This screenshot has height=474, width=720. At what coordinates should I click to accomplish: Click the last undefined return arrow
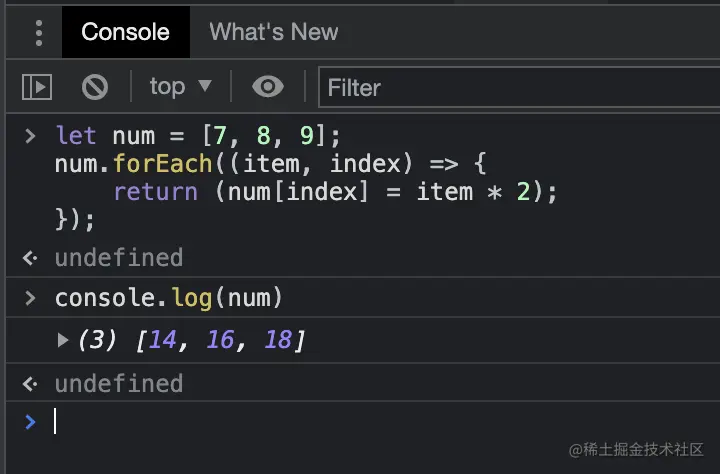30,384
